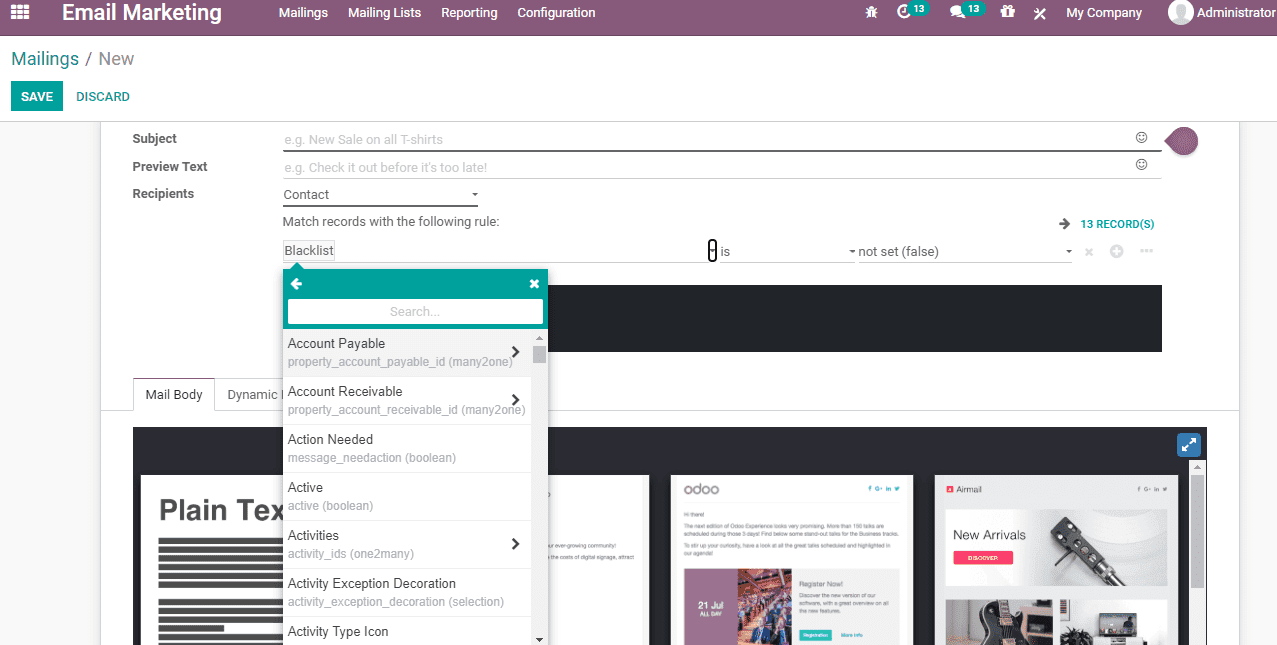Image resolution: width=1277 pixels, height=645 pixels.
Task: Select the Active boolean field
Action: click(x=407, y=496)
